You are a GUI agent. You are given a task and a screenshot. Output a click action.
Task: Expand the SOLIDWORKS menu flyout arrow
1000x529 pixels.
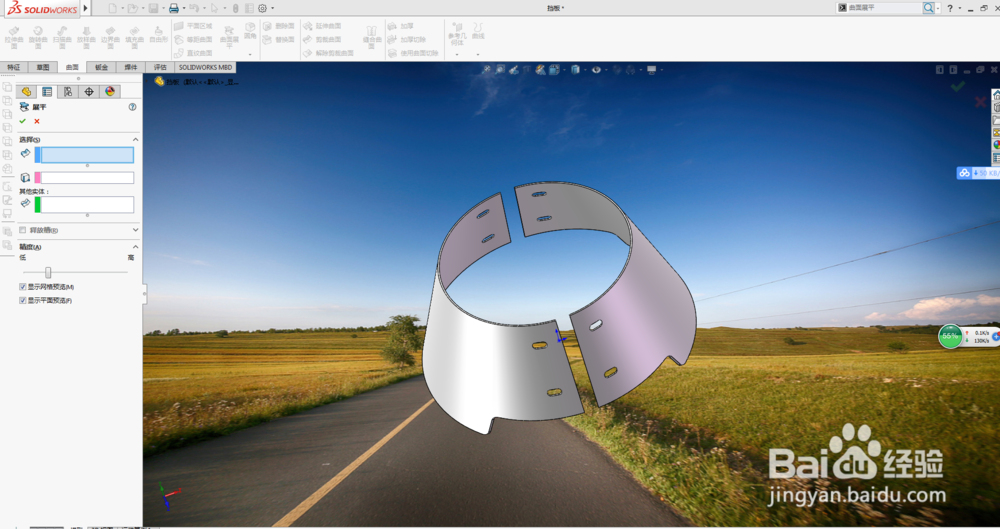[85, 8]
